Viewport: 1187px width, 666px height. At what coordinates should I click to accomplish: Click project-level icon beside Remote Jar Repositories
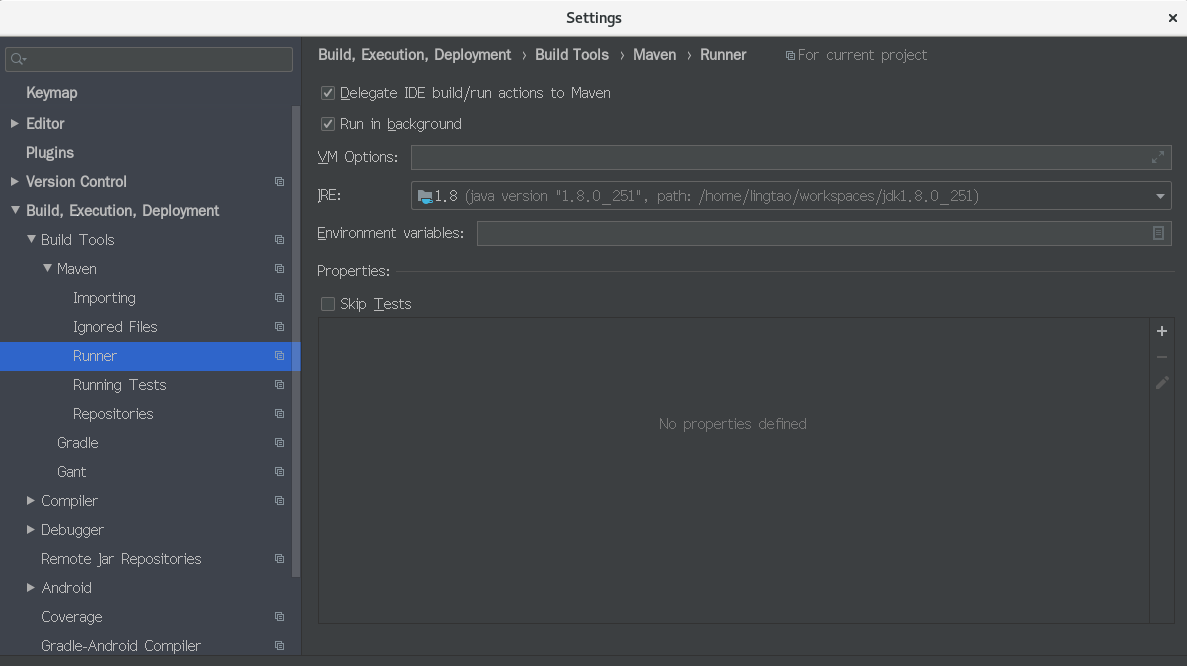click(279, 559)
